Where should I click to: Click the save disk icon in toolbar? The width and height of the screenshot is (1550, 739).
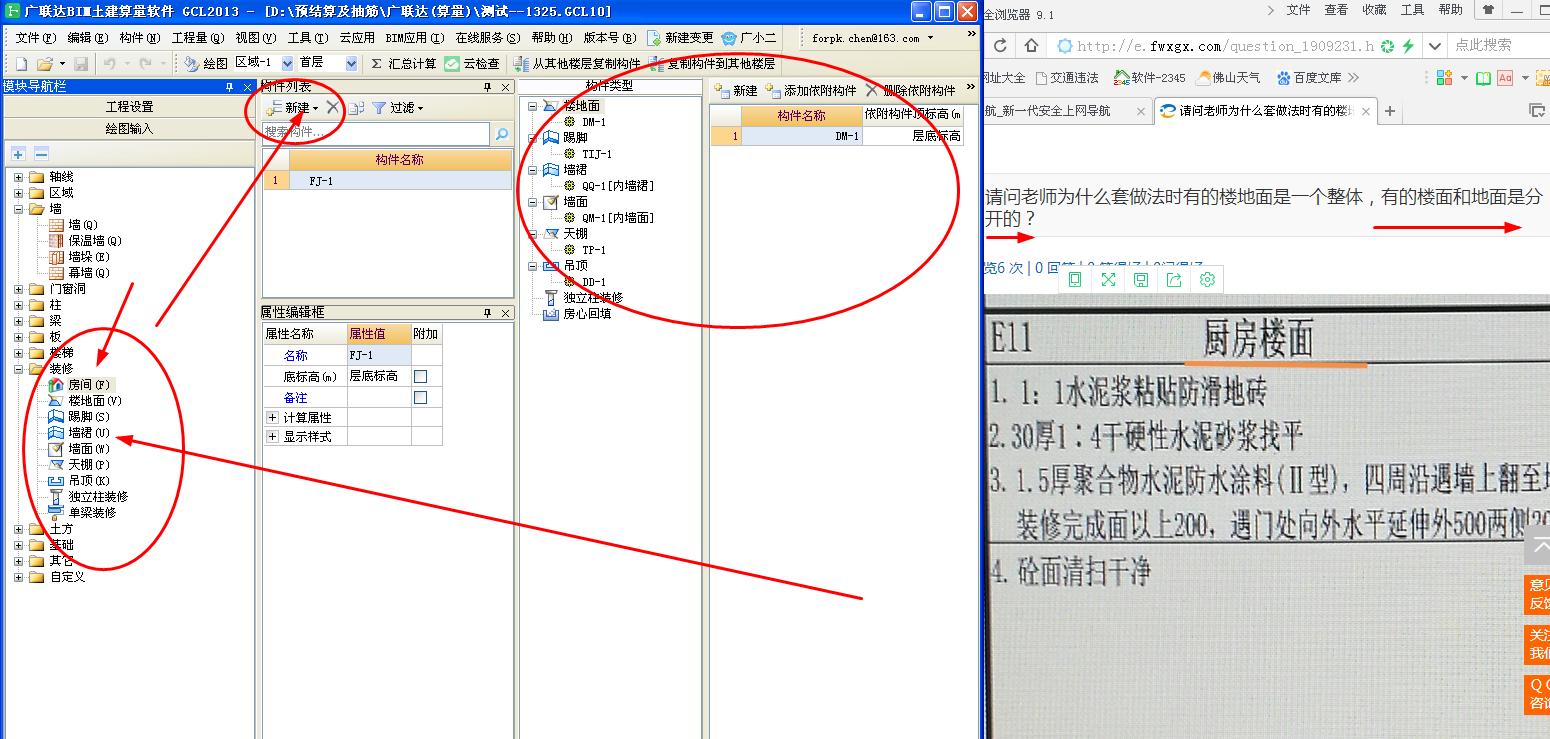point(81,63)
